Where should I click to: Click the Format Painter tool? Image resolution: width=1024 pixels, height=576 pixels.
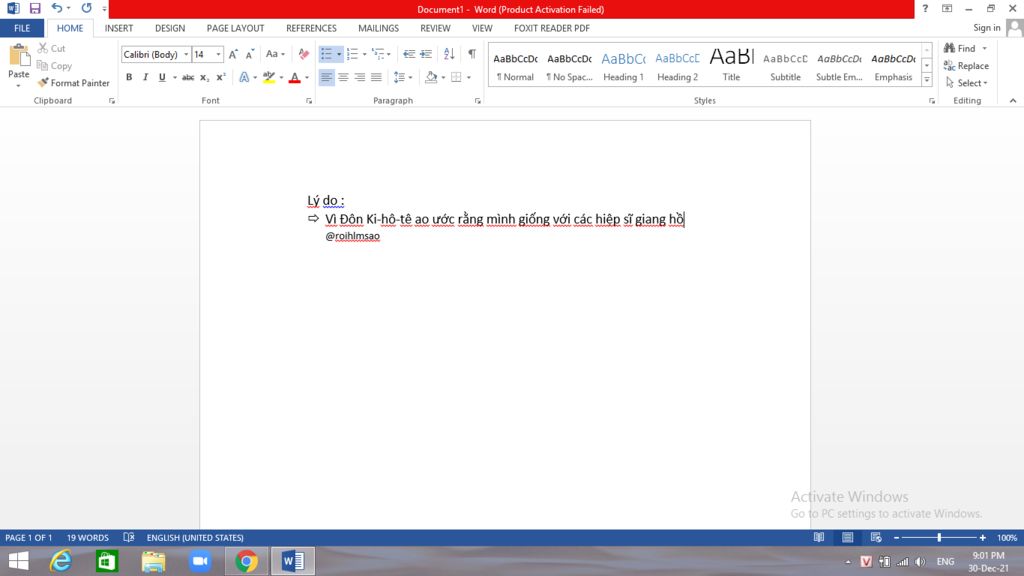[73, 83]
